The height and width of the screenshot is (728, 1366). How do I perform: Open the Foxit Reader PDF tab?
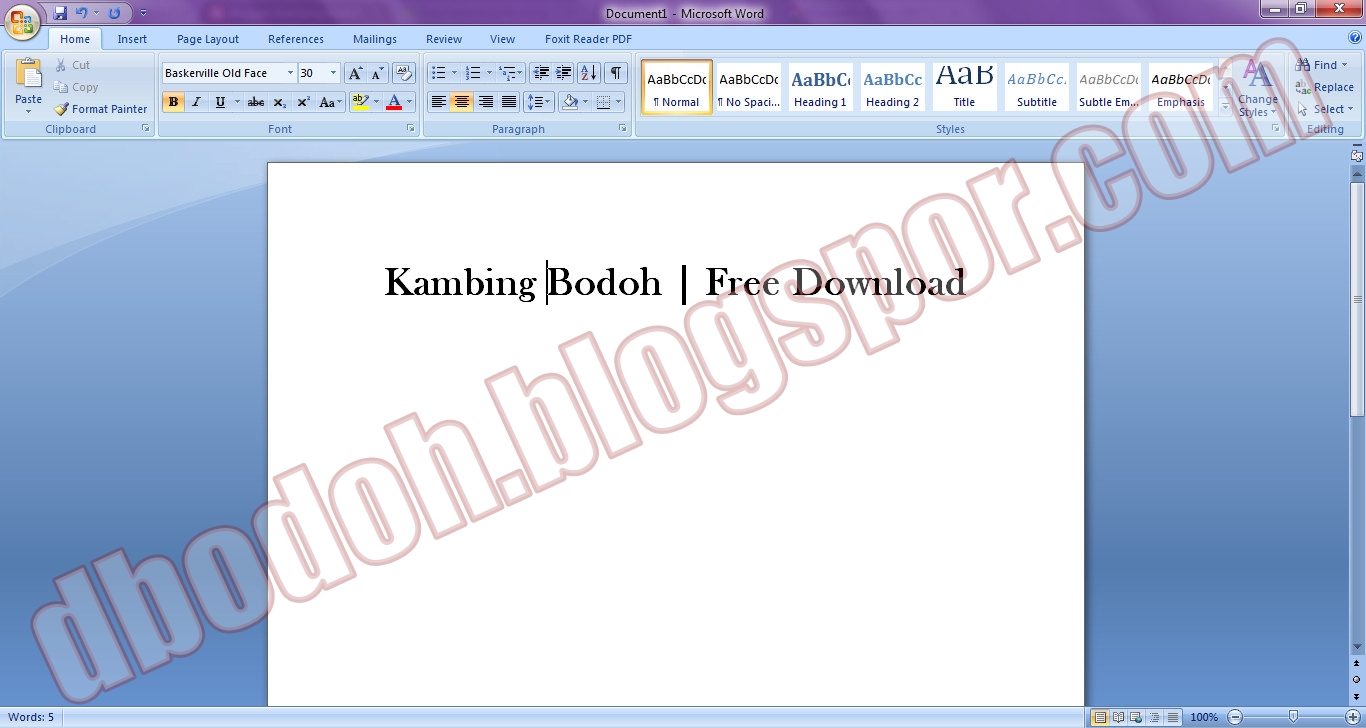coord(588,39)
